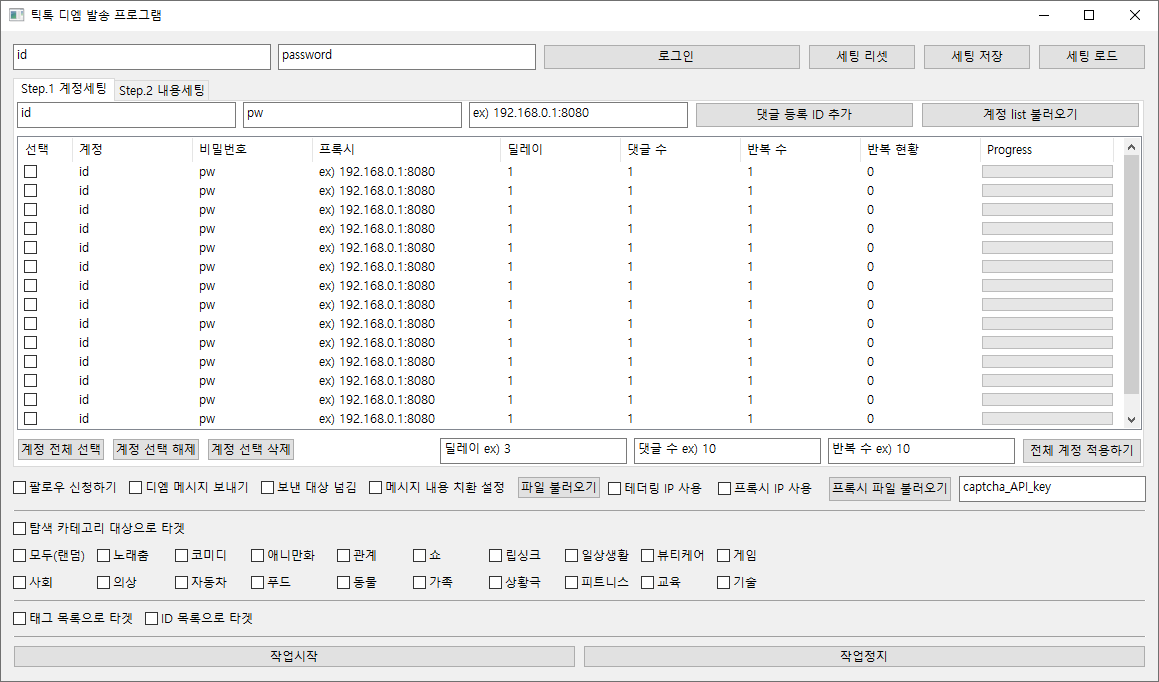
Task: Click the 세팅 로드 button
Action: tap(1092, 57)
